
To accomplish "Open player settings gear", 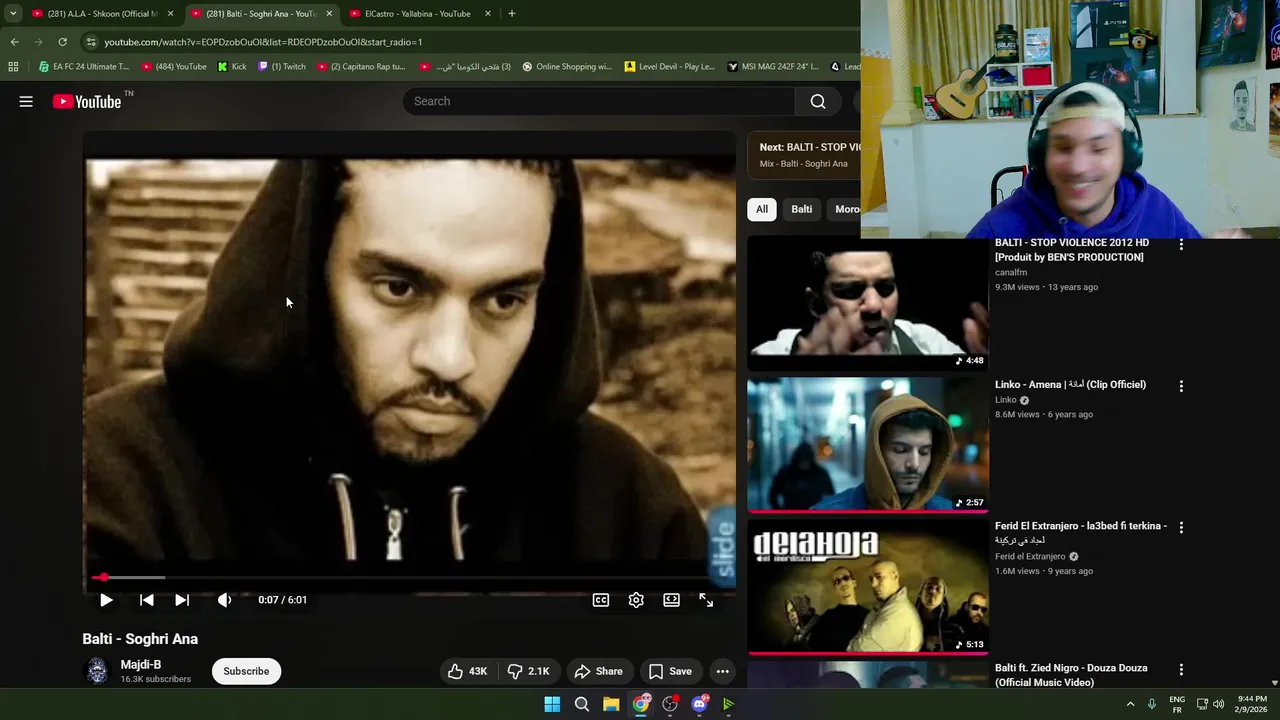I will (x=636, y=600).
